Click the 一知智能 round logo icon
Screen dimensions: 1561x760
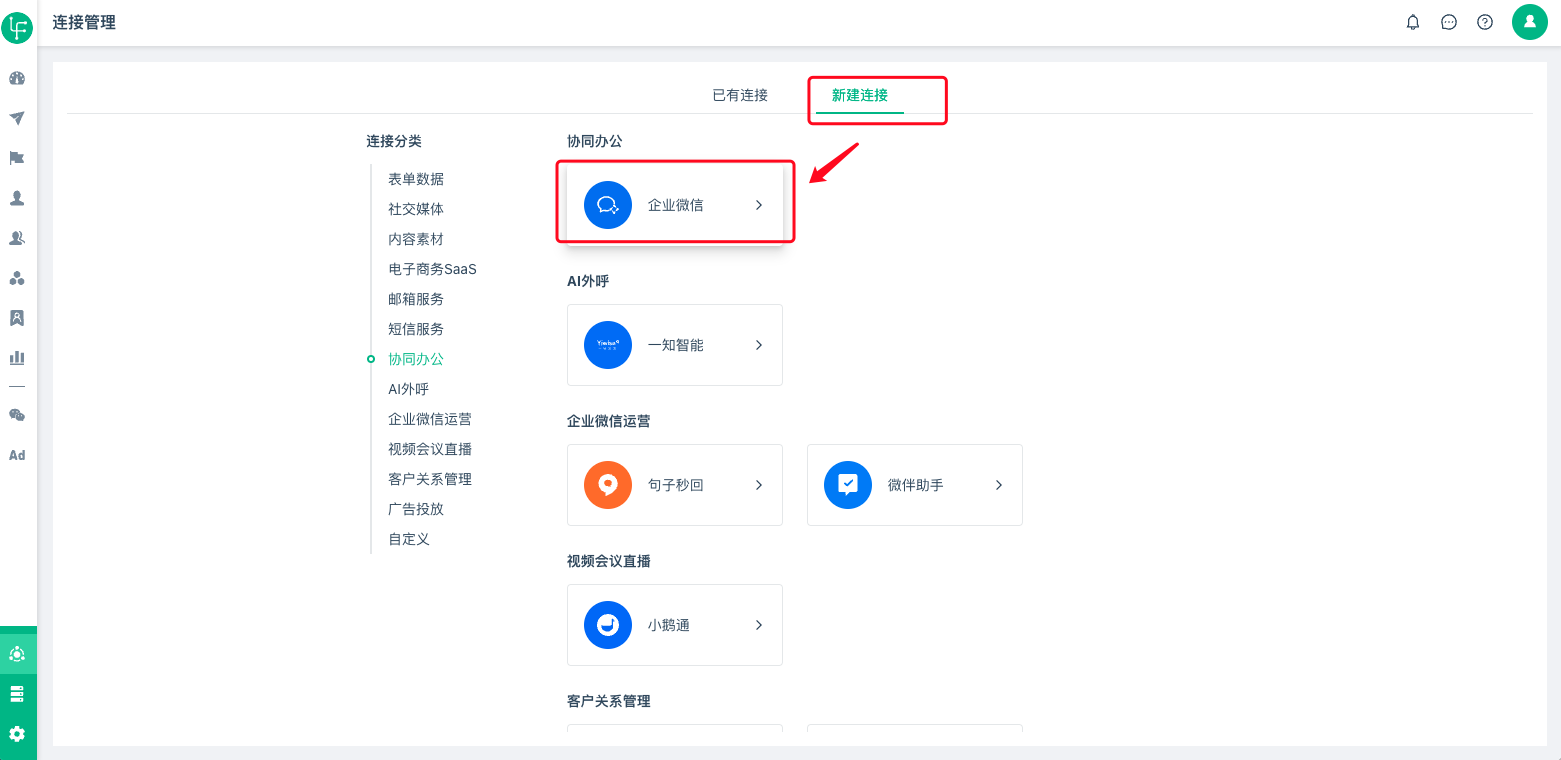[x=608, y=345]
